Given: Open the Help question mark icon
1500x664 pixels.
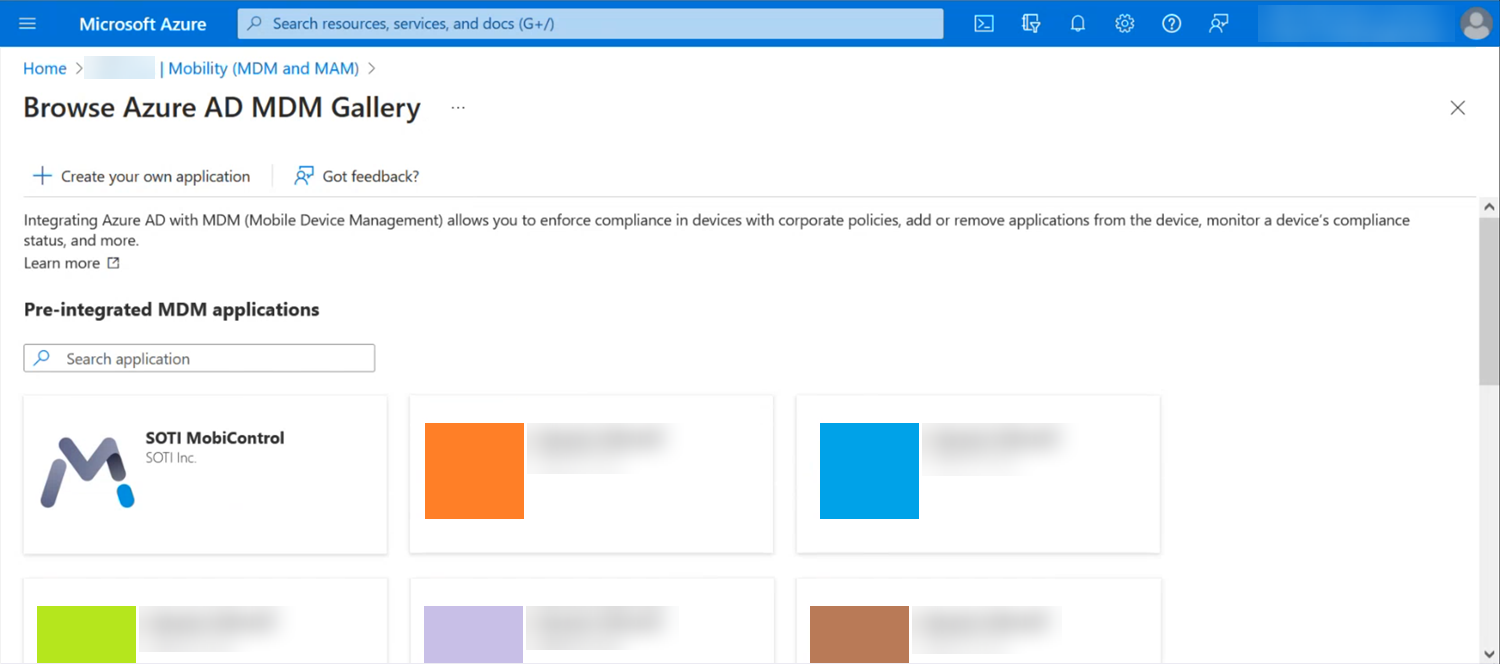Looking at the screenshot, I should 1172,23.
